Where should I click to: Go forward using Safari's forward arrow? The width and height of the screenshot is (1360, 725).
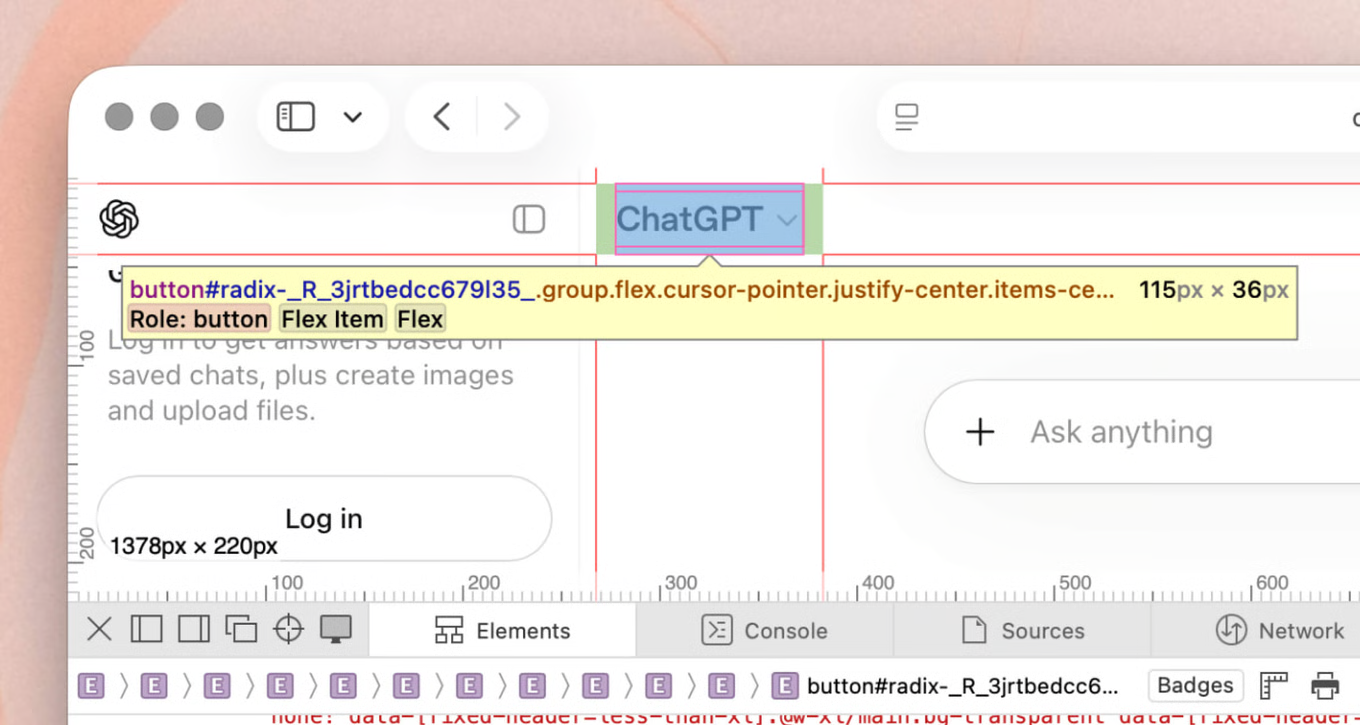tap(512, 117)
